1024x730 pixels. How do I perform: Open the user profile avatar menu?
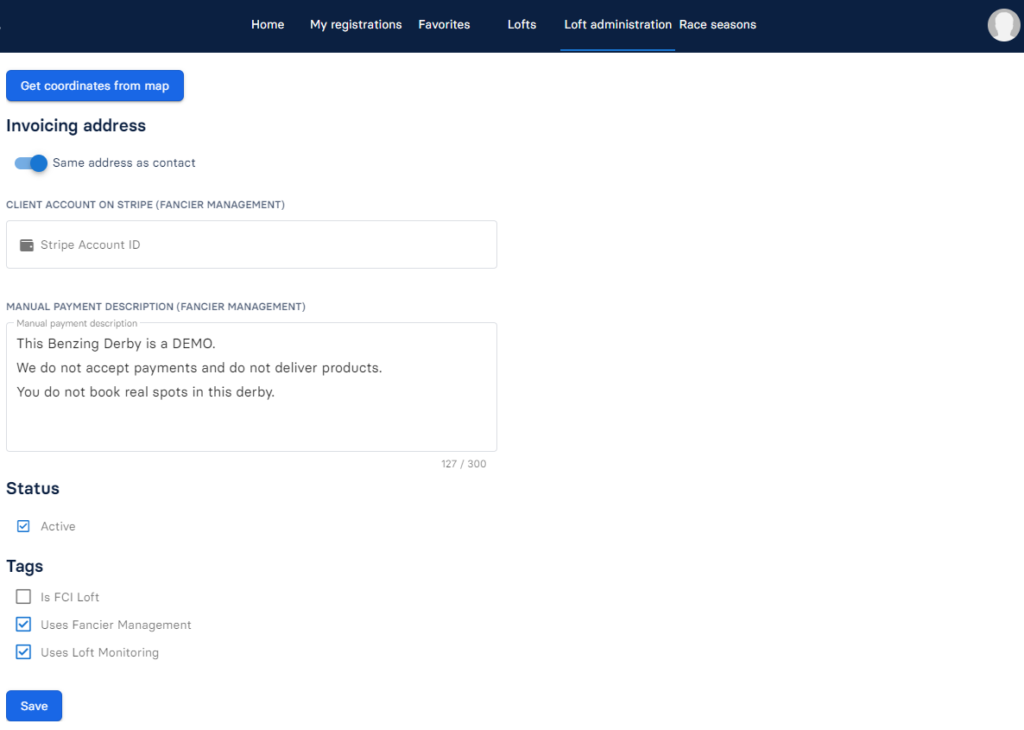tap(1003, 25)
